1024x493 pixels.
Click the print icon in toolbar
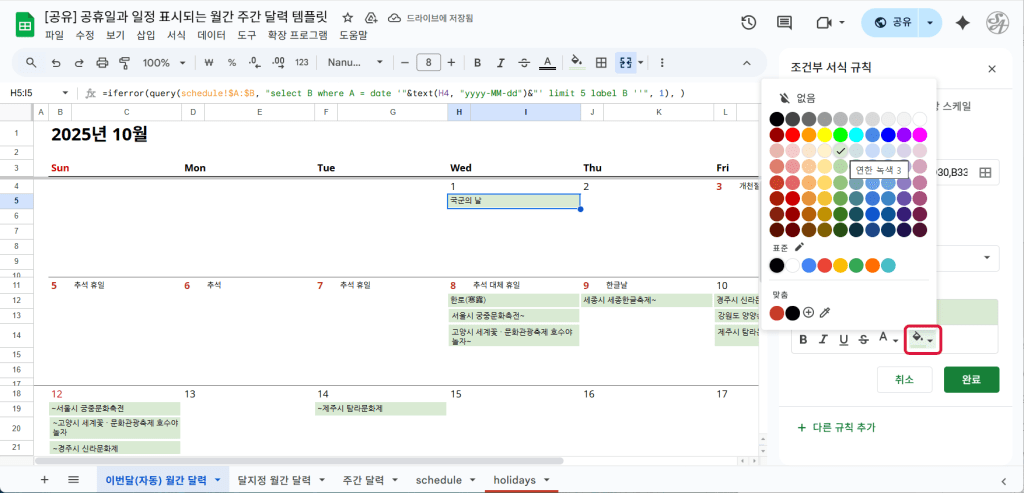(103, 62)
